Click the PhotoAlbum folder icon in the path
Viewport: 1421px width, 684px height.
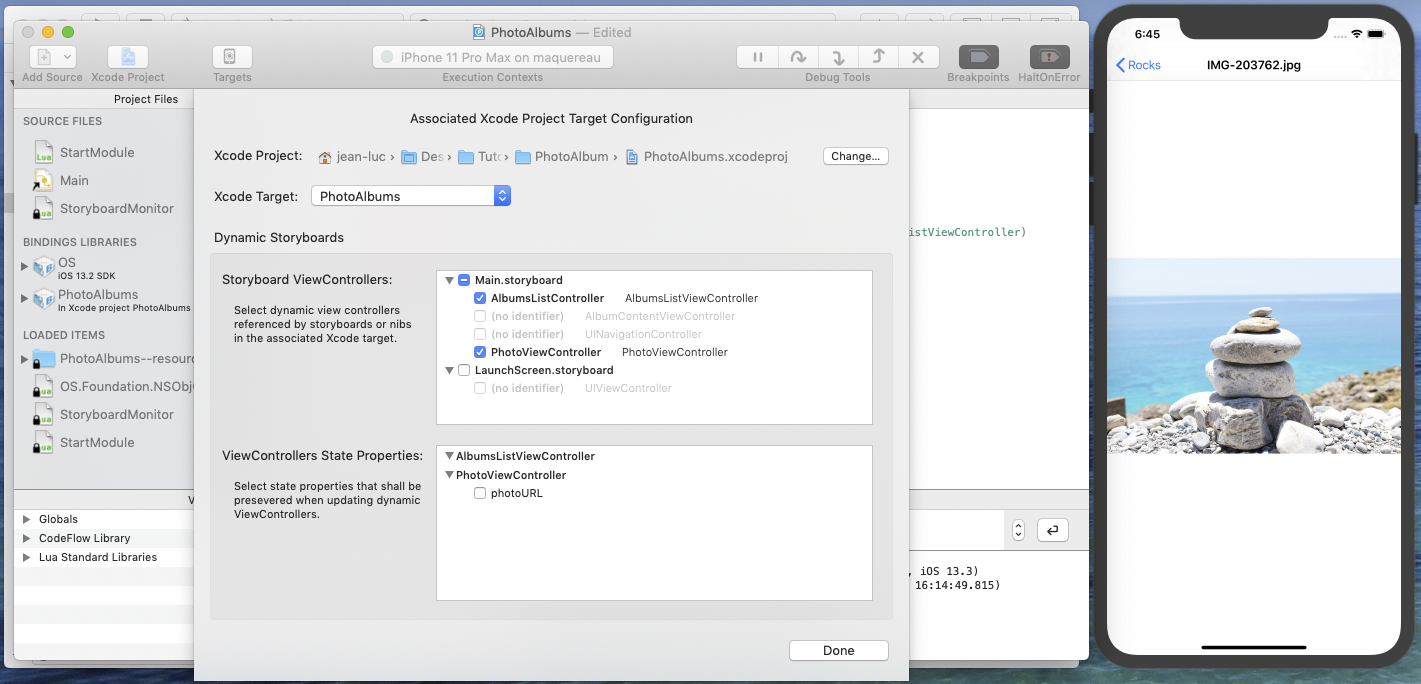523,157
